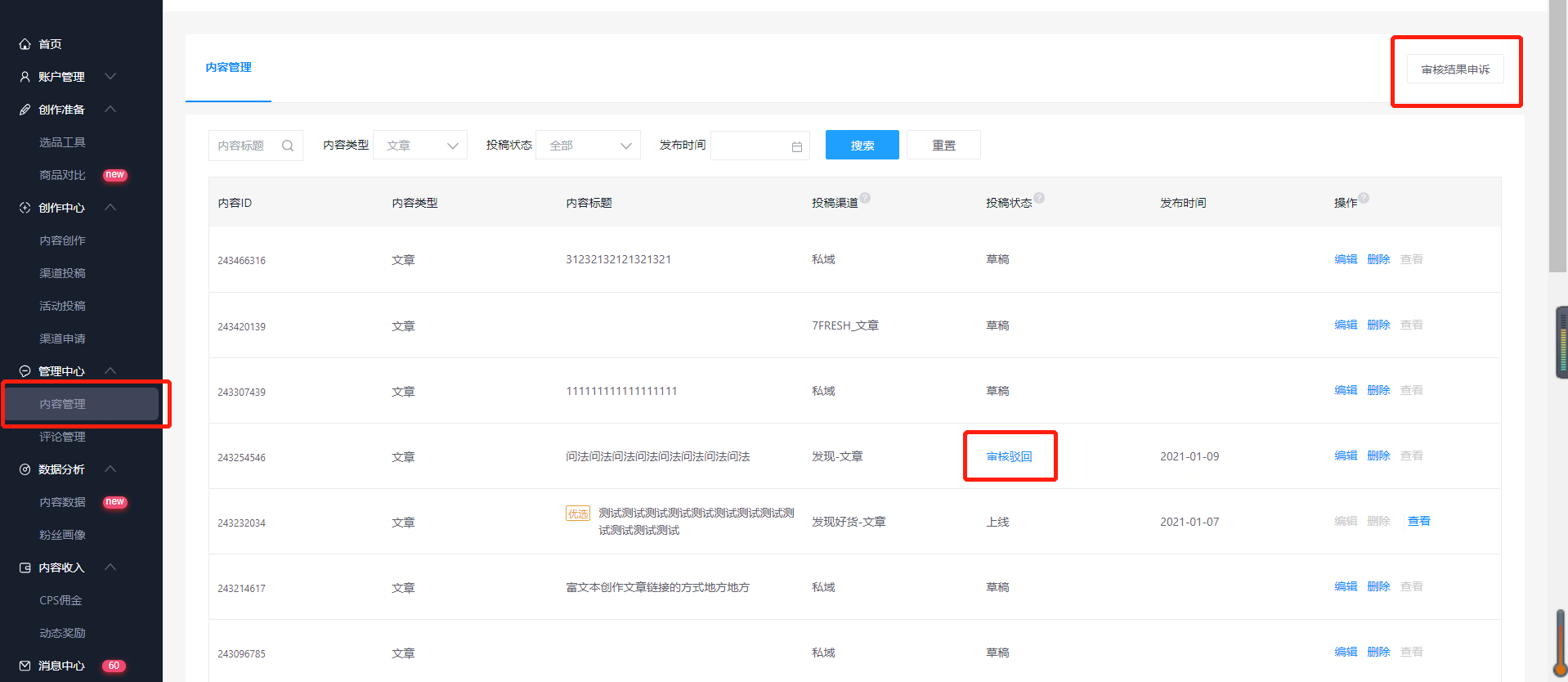This screenshot has width=1568, height=682.
Task: Go to 选品工具 in sidebar
Action: pos(62,142)
